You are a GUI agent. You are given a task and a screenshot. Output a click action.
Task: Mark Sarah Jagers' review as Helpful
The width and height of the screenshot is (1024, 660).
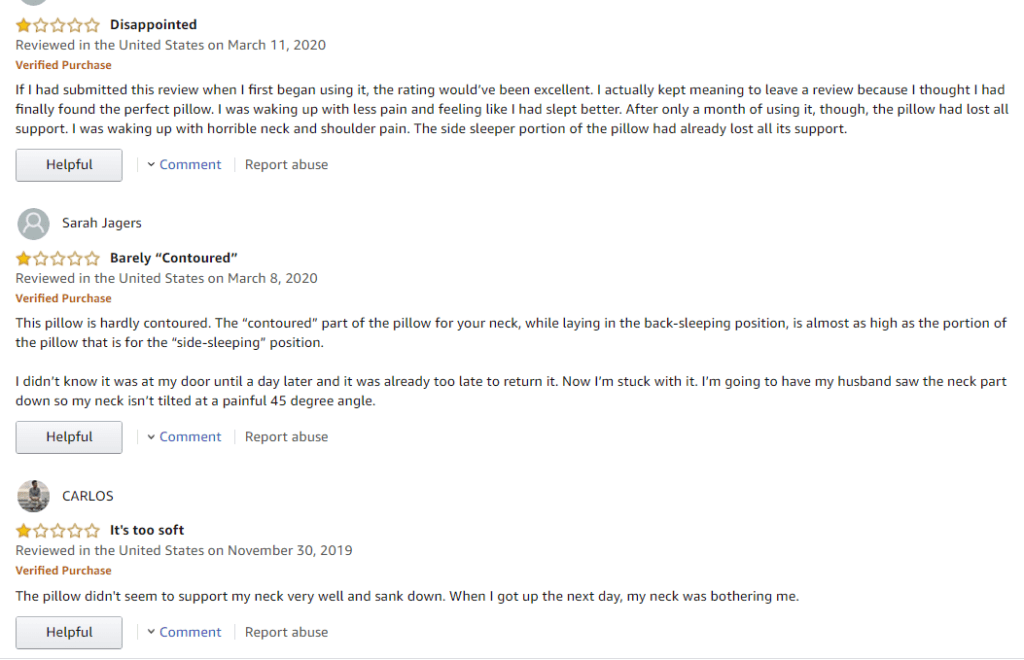tap(69, 437)
